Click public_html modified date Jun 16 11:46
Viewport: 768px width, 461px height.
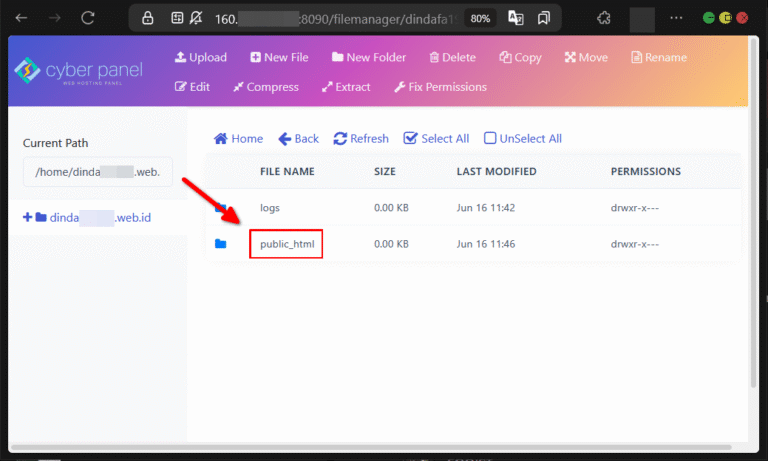pyautogui.click(x=485, y=244)
